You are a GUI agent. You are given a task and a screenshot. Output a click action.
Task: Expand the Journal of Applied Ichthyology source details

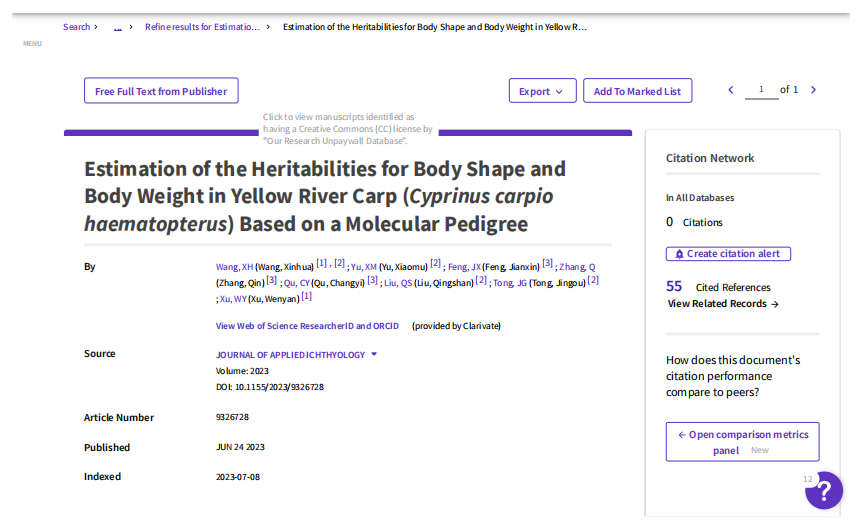pos(374,354)
